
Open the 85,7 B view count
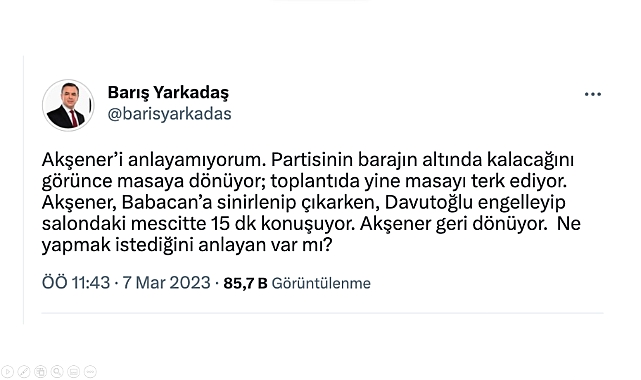245,283
